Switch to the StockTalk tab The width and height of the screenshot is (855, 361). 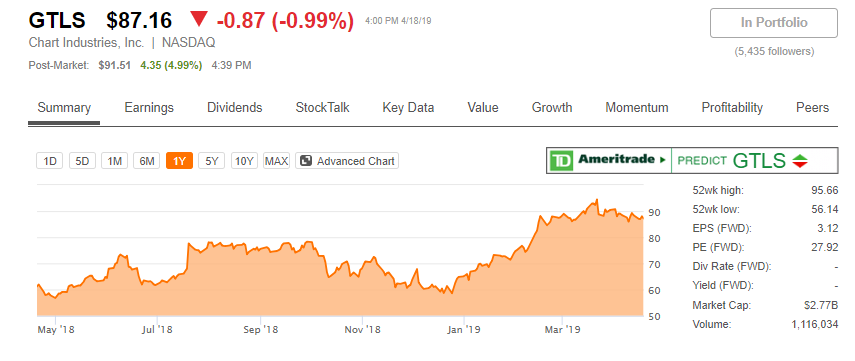(322, 107)
